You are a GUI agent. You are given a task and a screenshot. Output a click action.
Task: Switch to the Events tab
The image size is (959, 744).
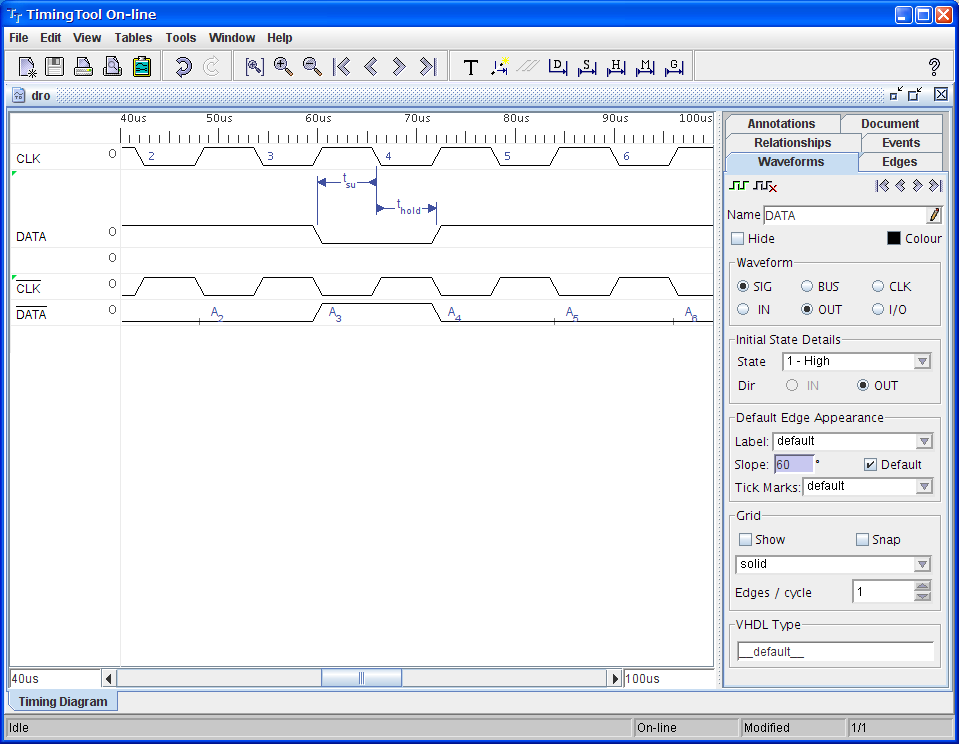coord(901,143)
